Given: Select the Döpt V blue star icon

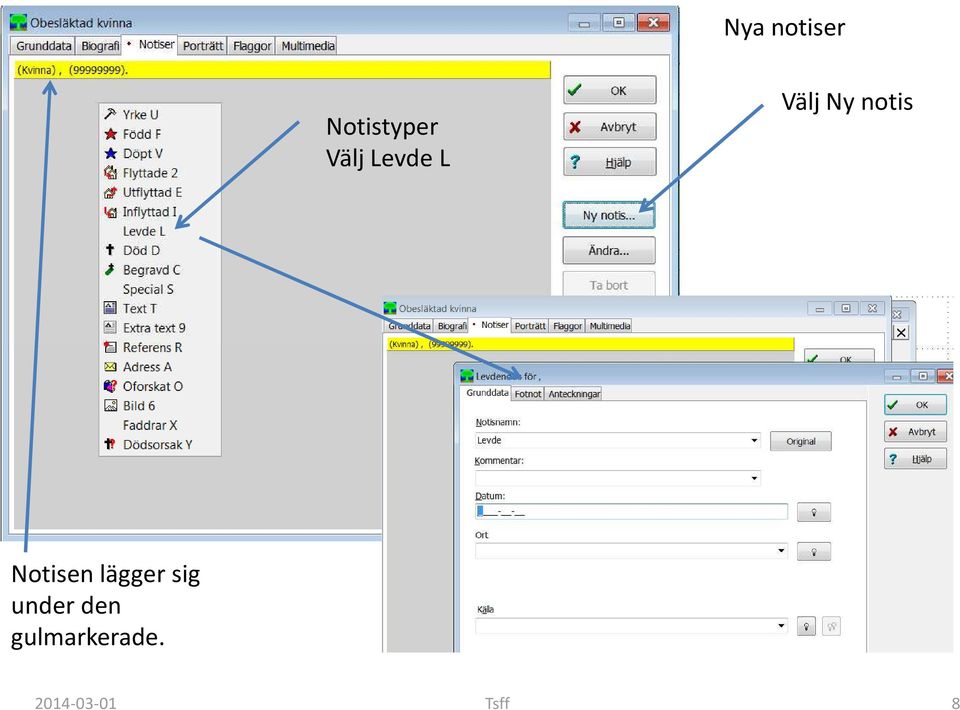Looking at the screenshot, I should point(110,153).
